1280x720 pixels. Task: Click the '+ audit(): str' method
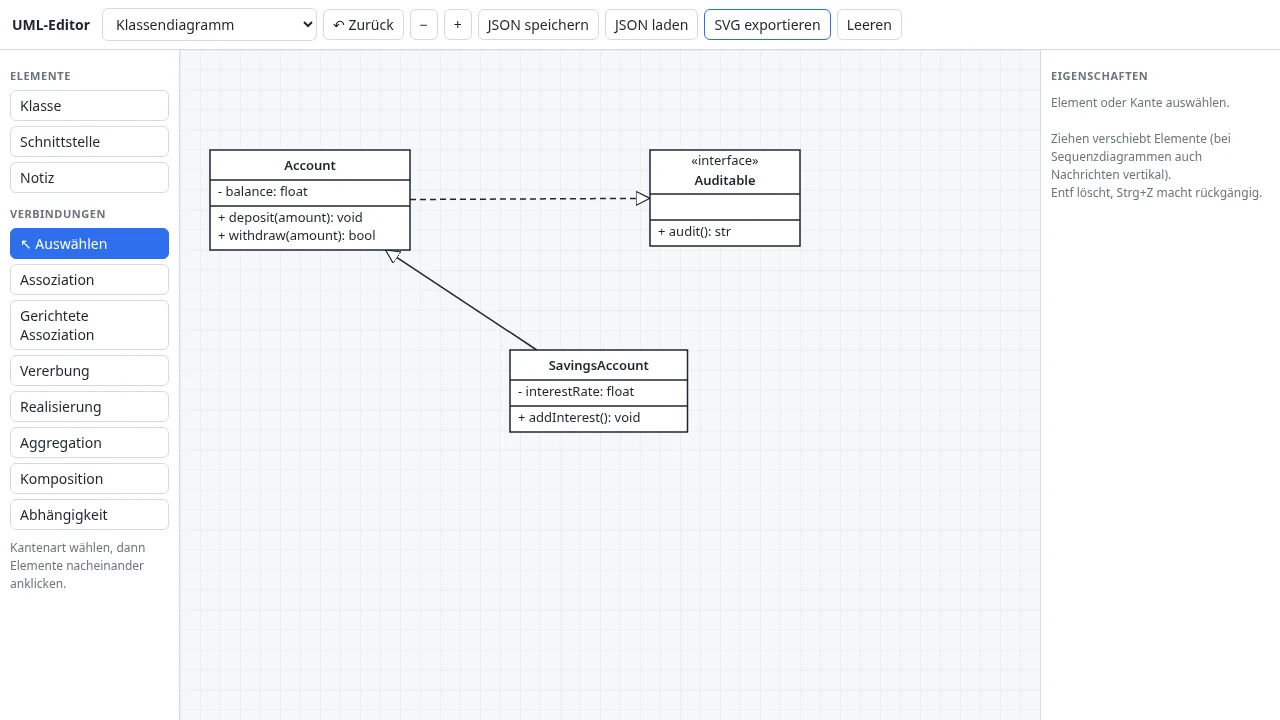click(x=694, y=232)
